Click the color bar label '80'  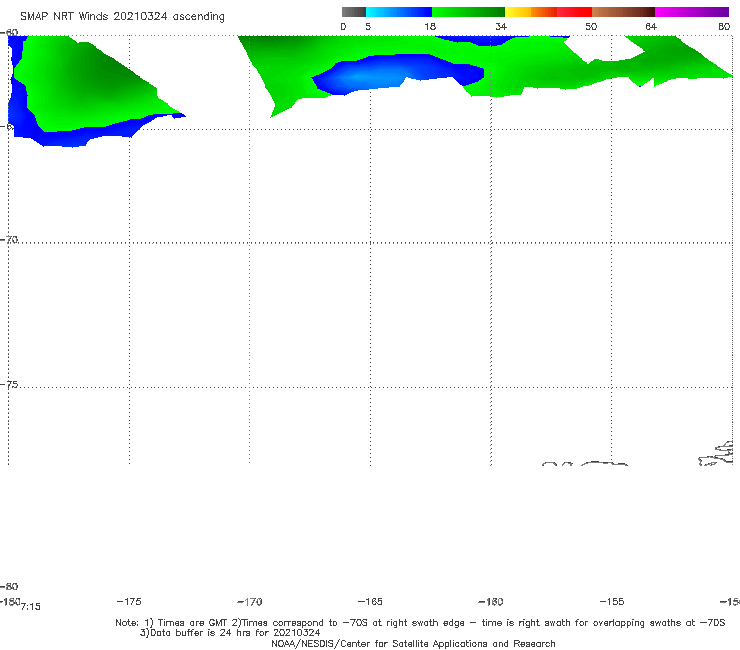[x=724, y=27]
